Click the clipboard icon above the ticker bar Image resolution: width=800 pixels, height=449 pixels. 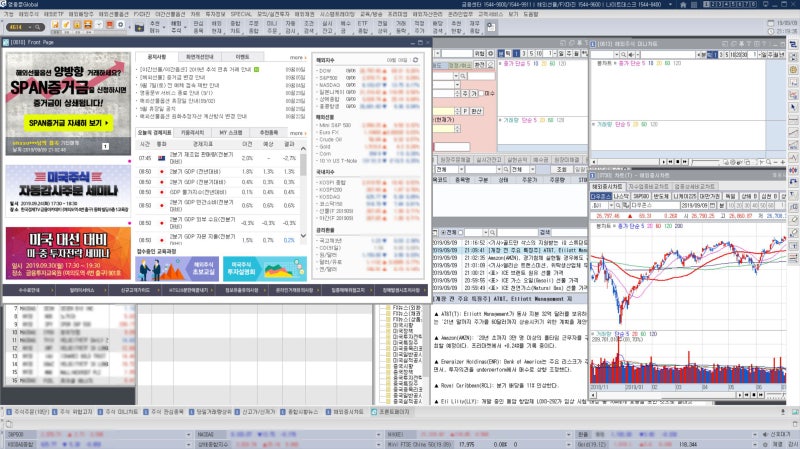[9, 424]
